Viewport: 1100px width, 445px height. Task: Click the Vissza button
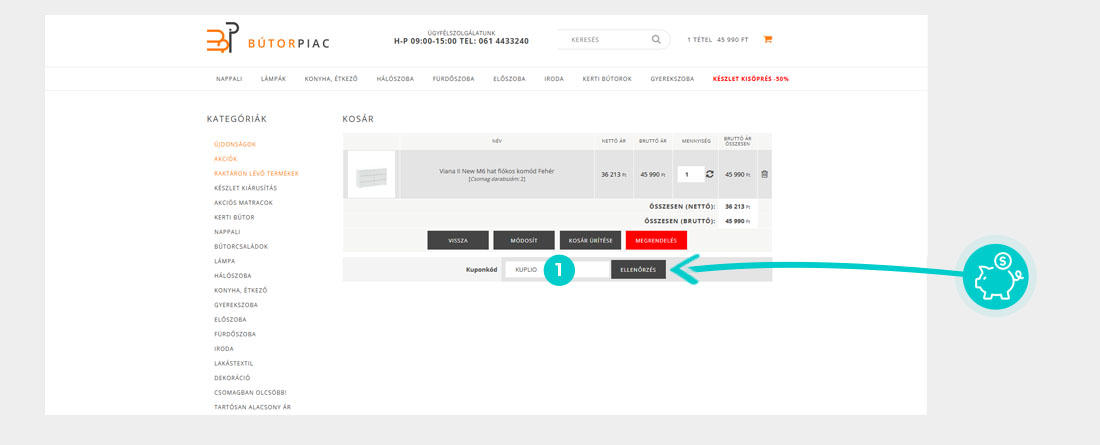click(458, 240)
